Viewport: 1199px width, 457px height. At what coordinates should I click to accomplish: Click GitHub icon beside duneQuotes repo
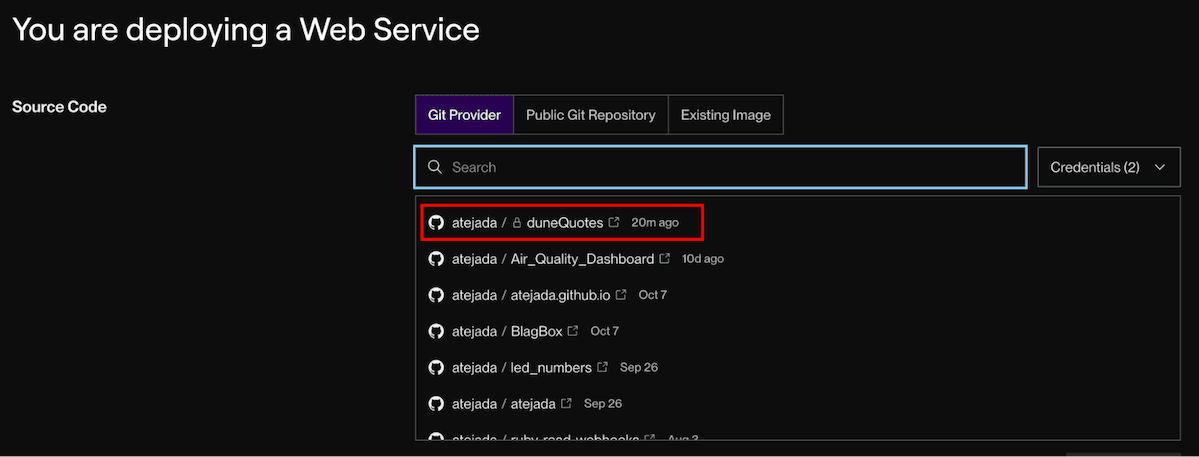click(435, 223)
